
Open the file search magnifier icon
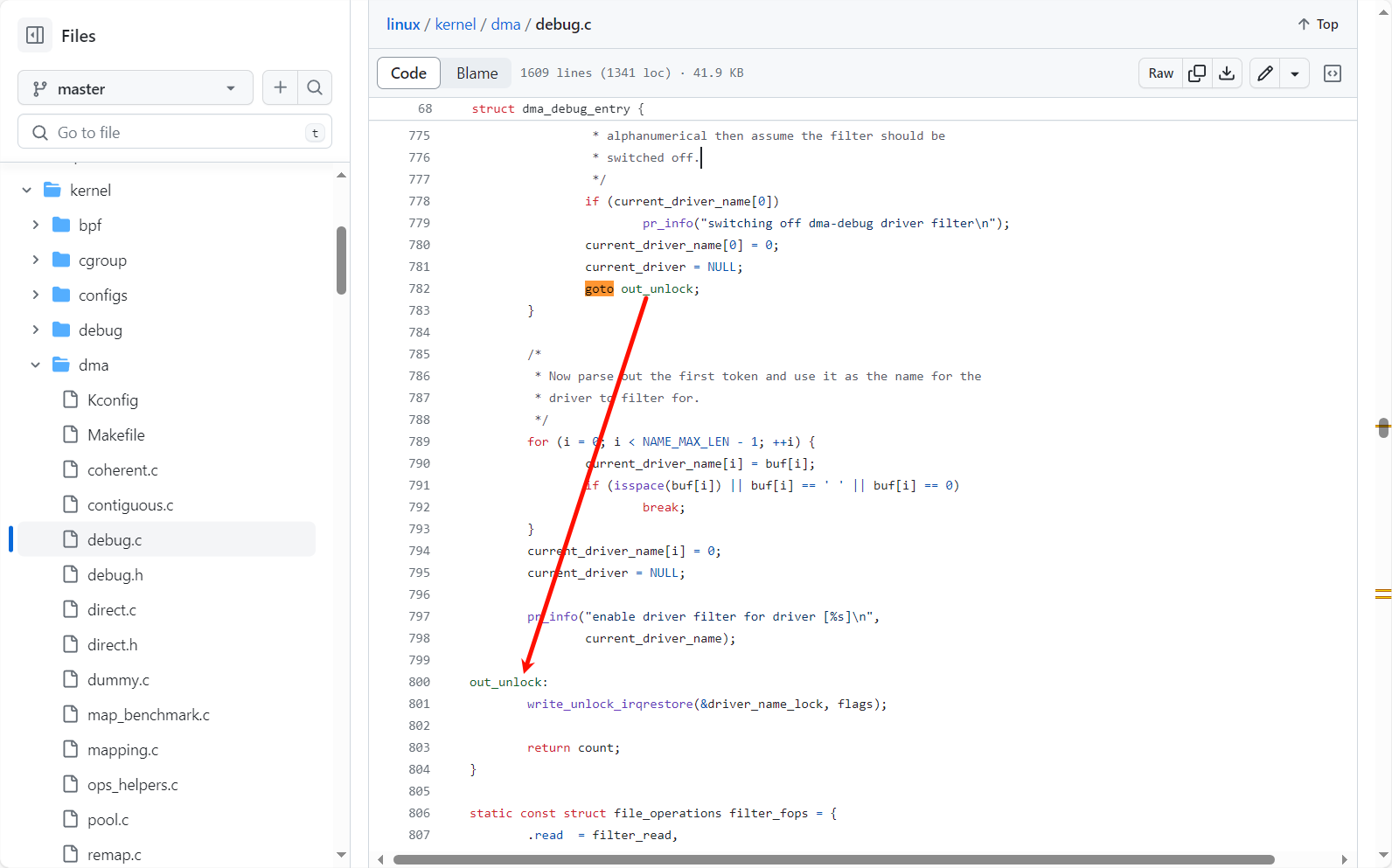[315, 87]
